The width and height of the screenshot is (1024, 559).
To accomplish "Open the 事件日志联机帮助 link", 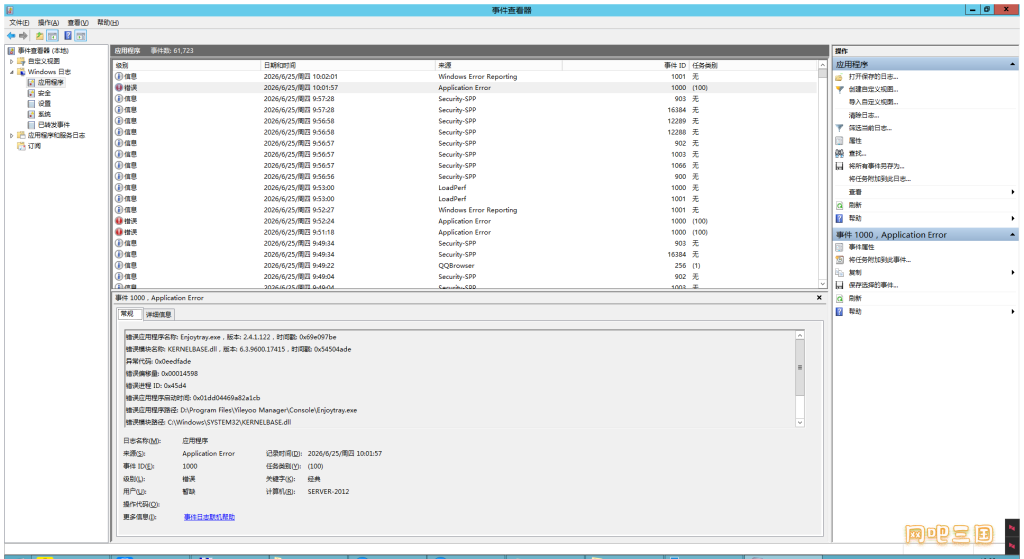I will (x=209, y=517).
